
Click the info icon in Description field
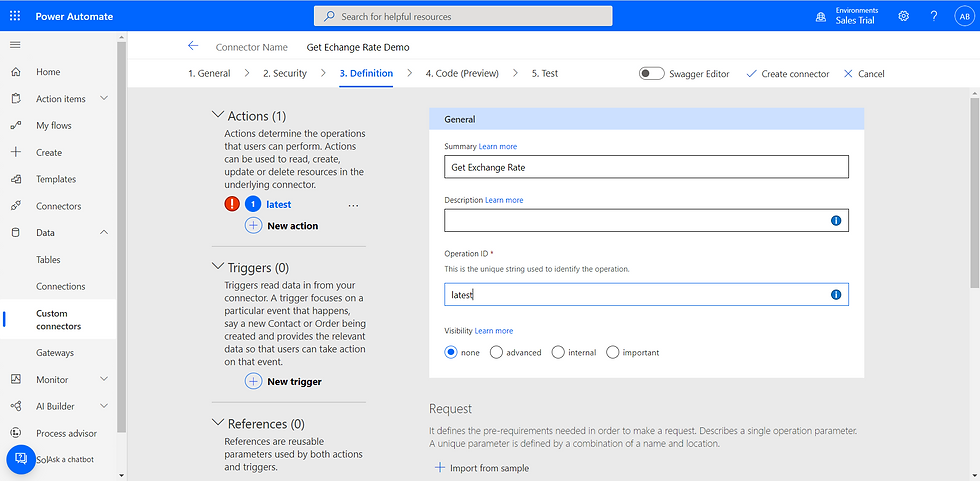836,220
